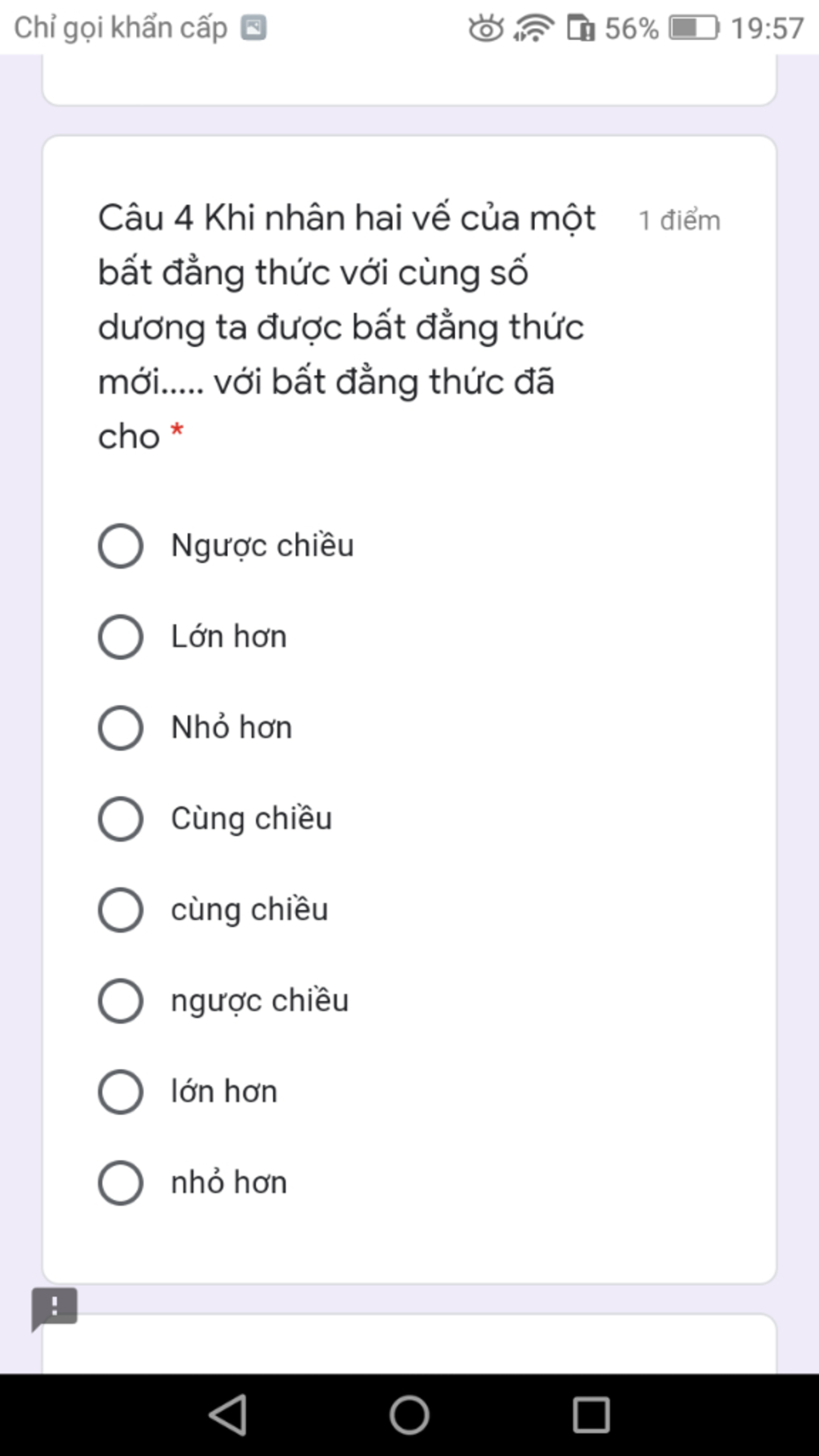Pick the capitalized "Cùng chiều" radio option

pyautogui.click(x=121, y=818)
